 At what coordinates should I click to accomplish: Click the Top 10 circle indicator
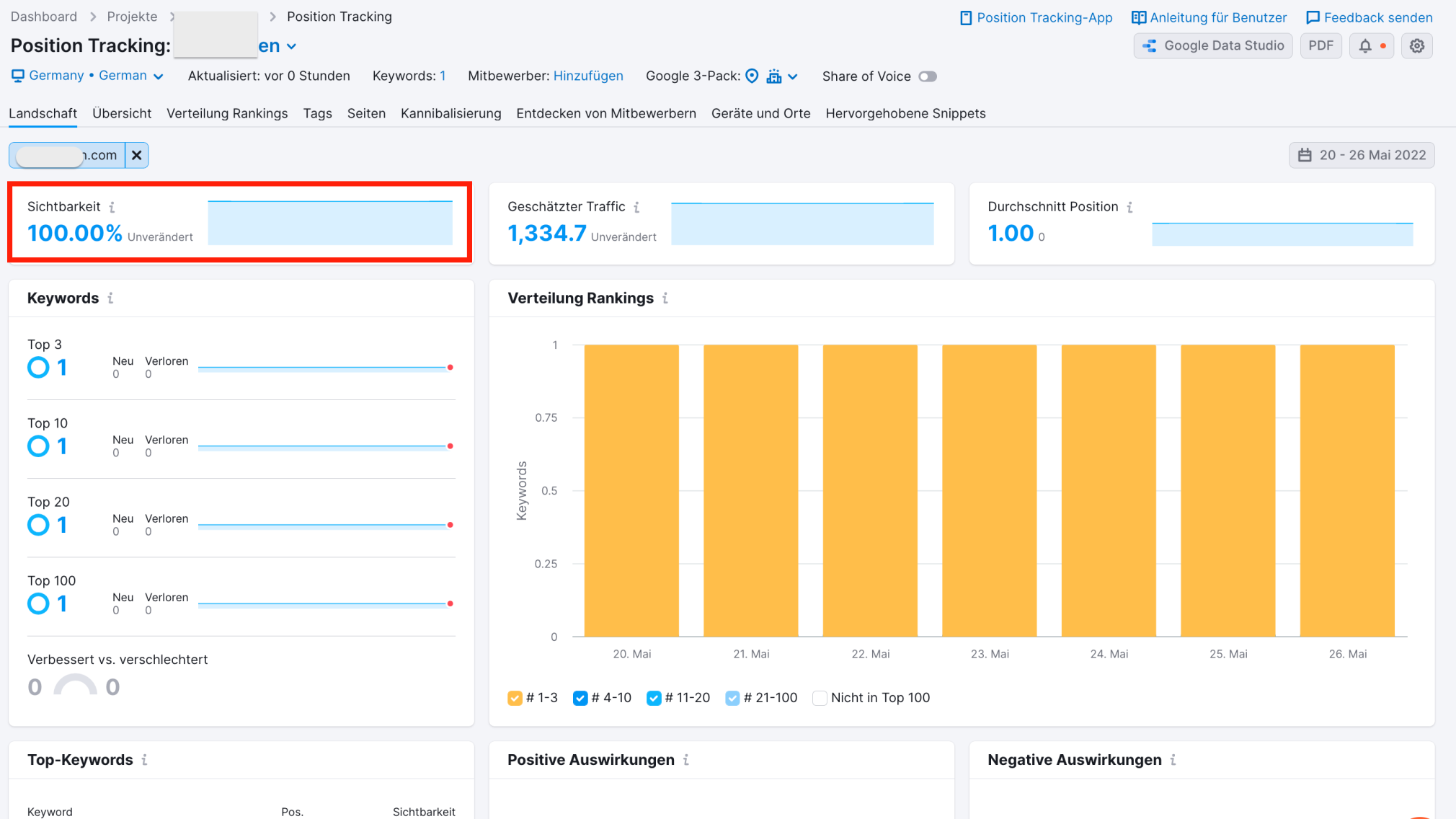38,446
